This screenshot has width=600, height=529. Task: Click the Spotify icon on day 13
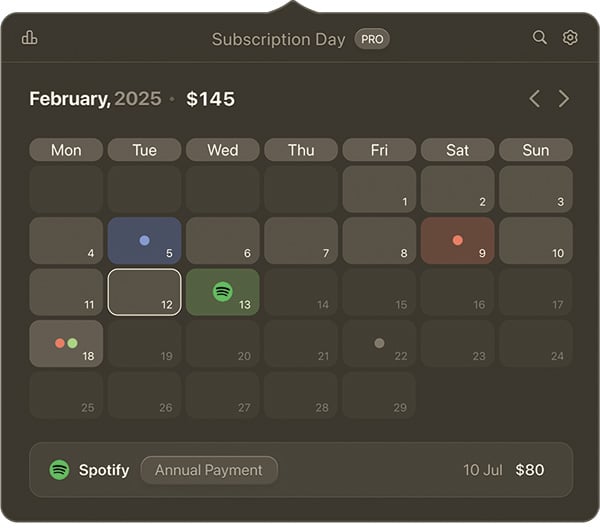click(222, 291)
